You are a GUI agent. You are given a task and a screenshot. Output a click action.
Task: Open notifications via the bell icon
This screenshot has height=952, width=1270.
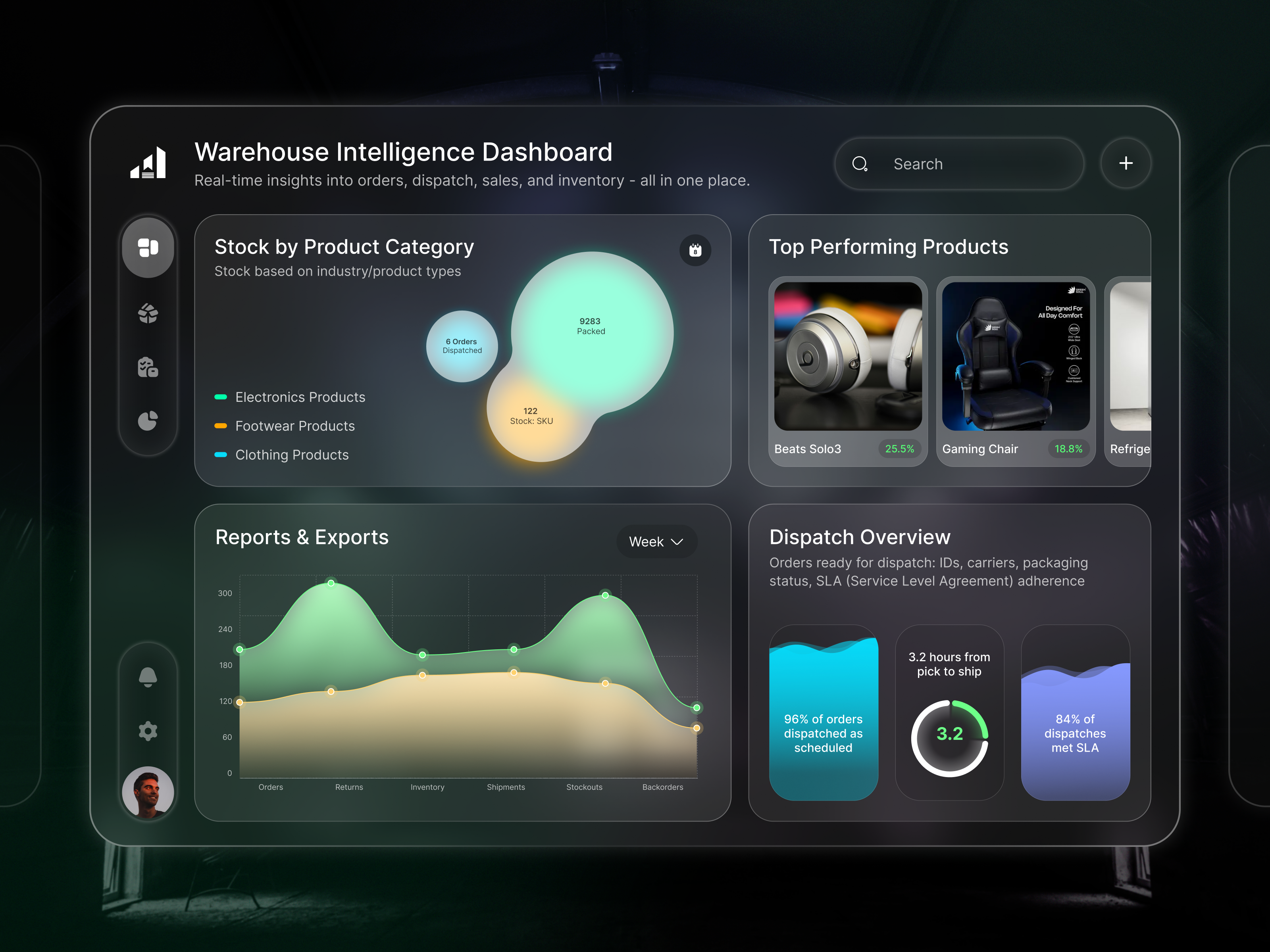[148, 677]
